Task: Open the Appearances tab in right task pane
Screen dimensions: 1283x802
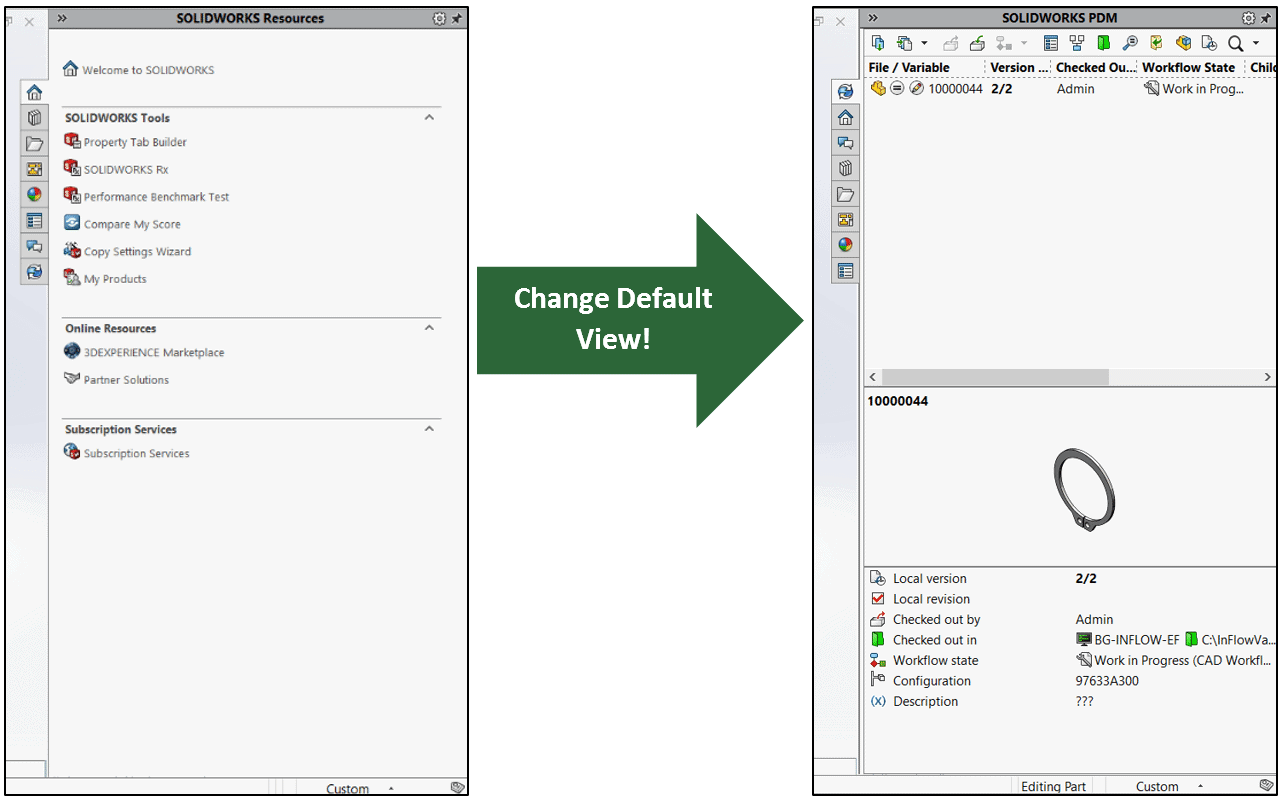Action: click(845, 245)
